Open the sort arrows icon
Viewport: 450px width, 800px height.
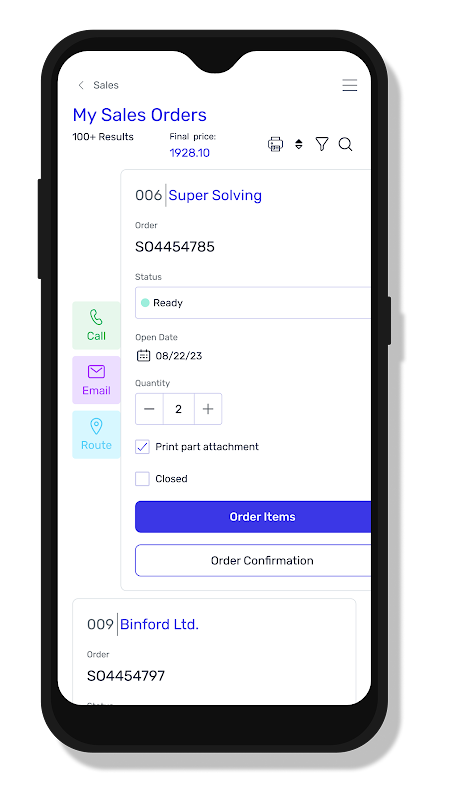click(299, 144)
